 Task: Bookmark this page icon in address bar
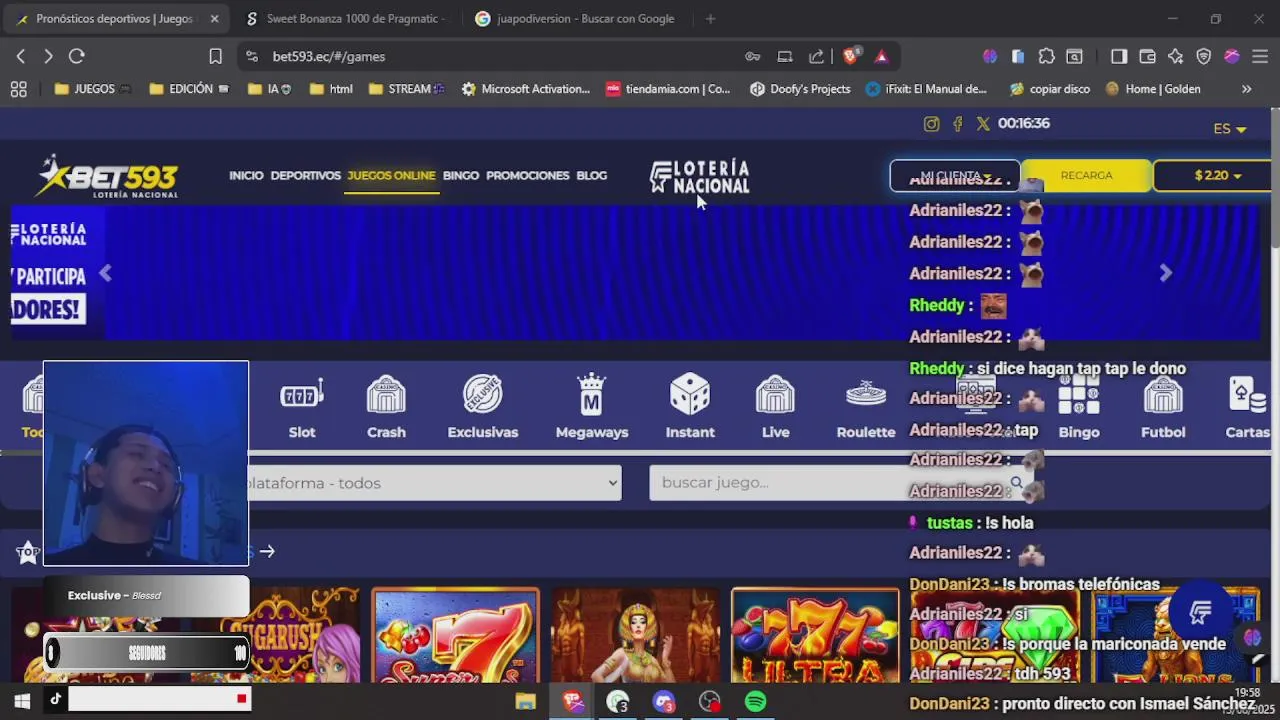coord(215,56)
